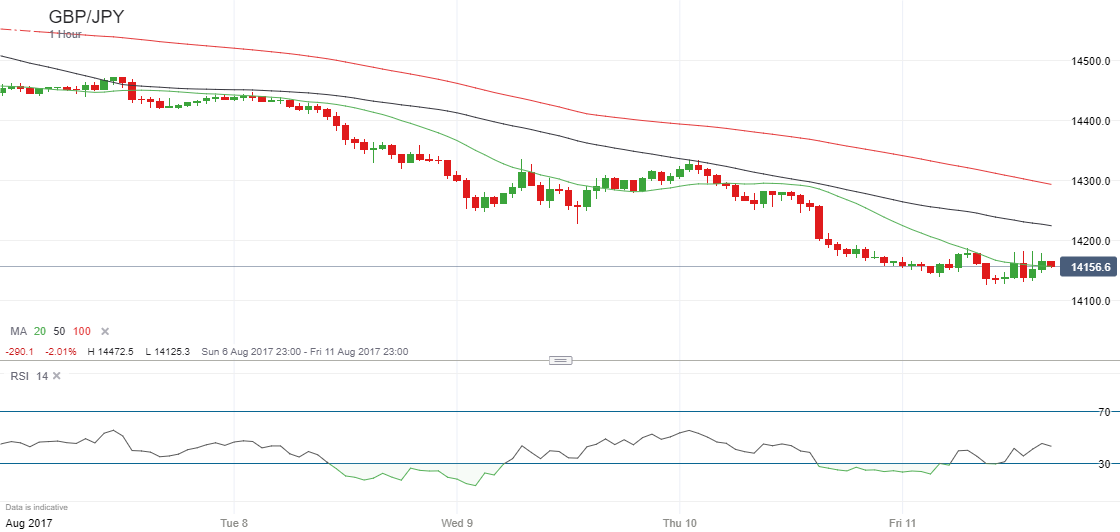This screenshot has width=1120, height=532.
Task: Remove the RSI indicator with its X icon
Action: (57, 376)
